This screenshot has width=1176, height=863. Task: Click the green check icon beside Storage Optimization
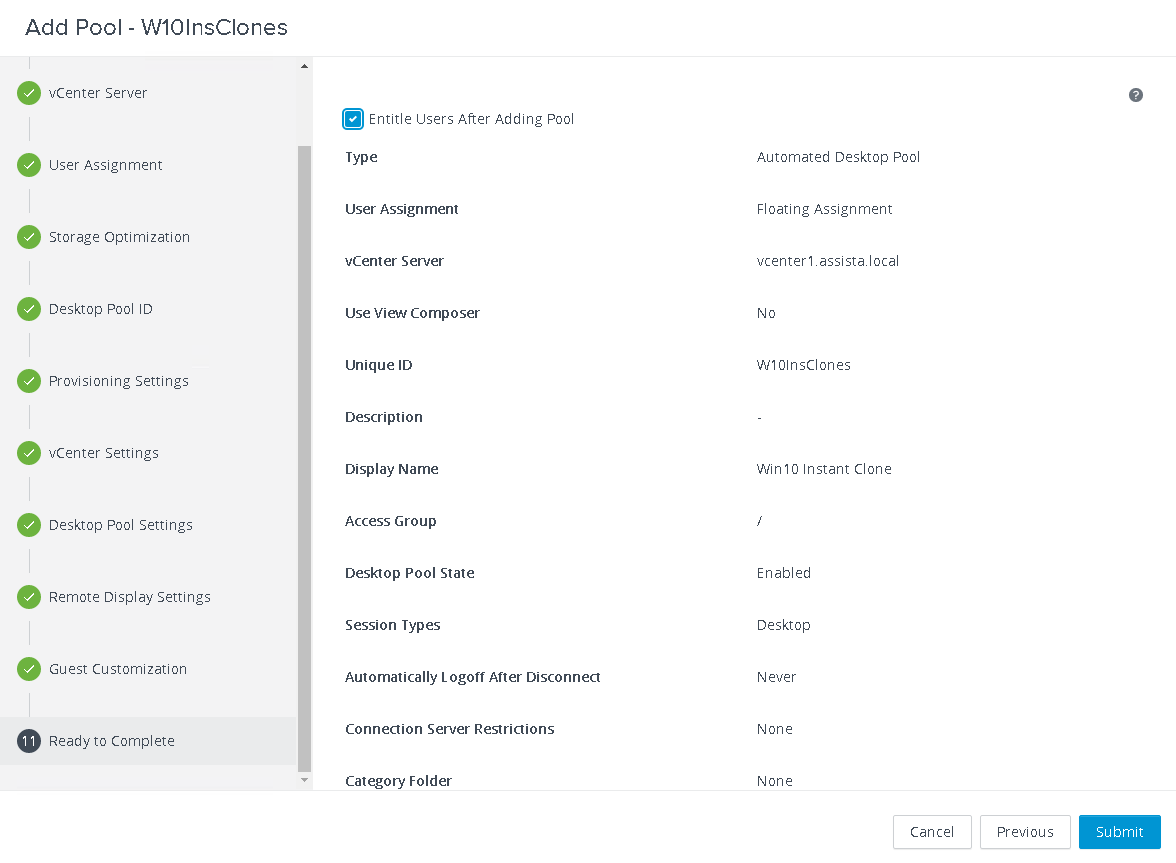tap(28, 237)
